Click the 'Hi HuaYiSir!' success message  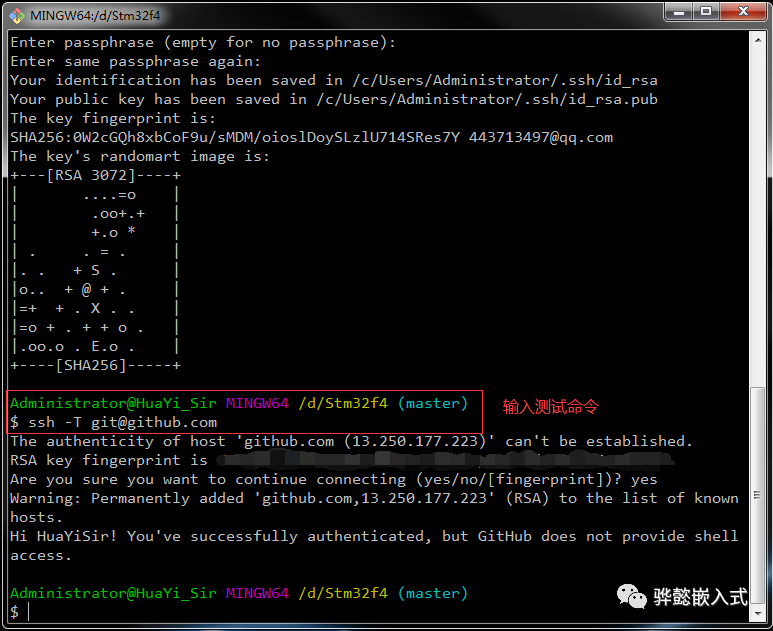coord(375,546)
